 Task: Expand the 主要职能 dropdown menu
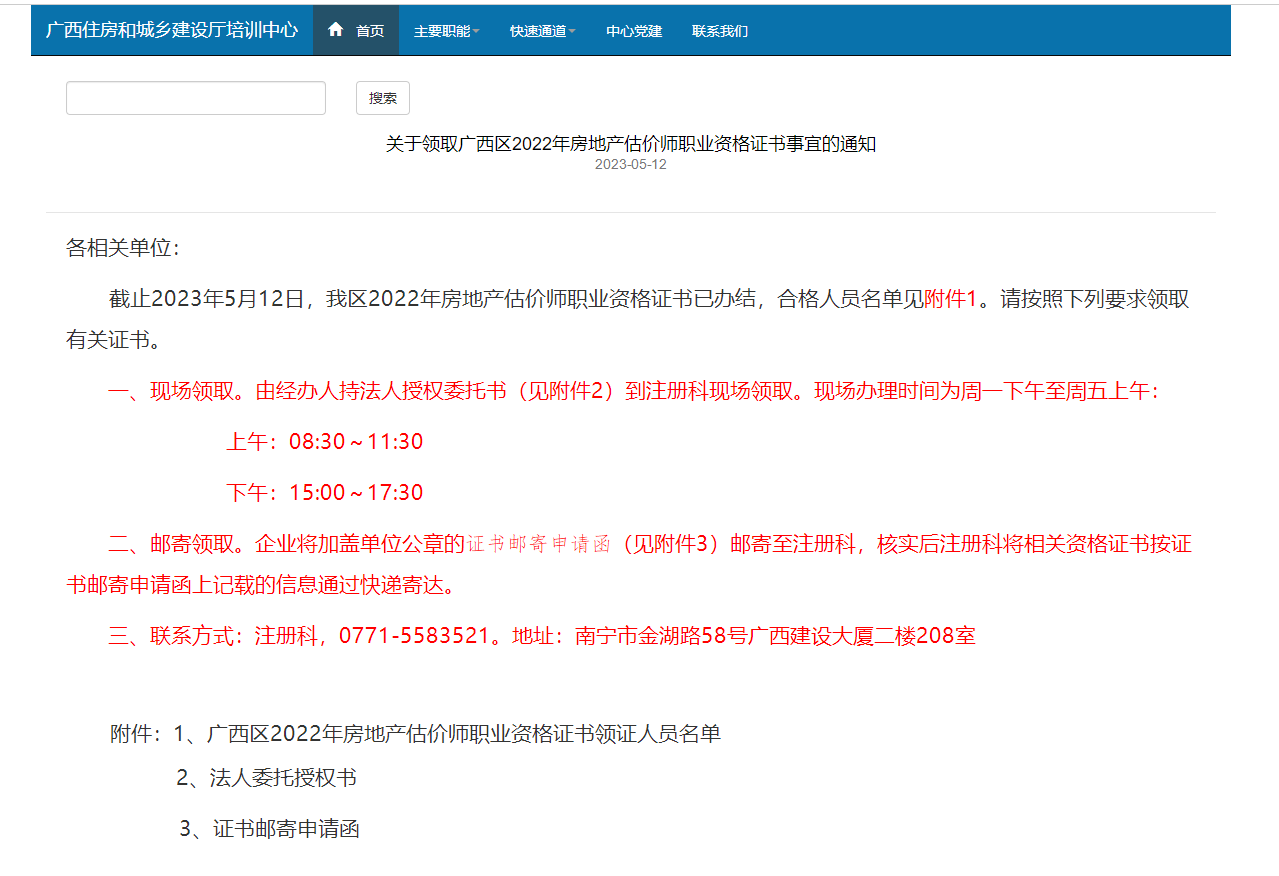coord(446,31)
